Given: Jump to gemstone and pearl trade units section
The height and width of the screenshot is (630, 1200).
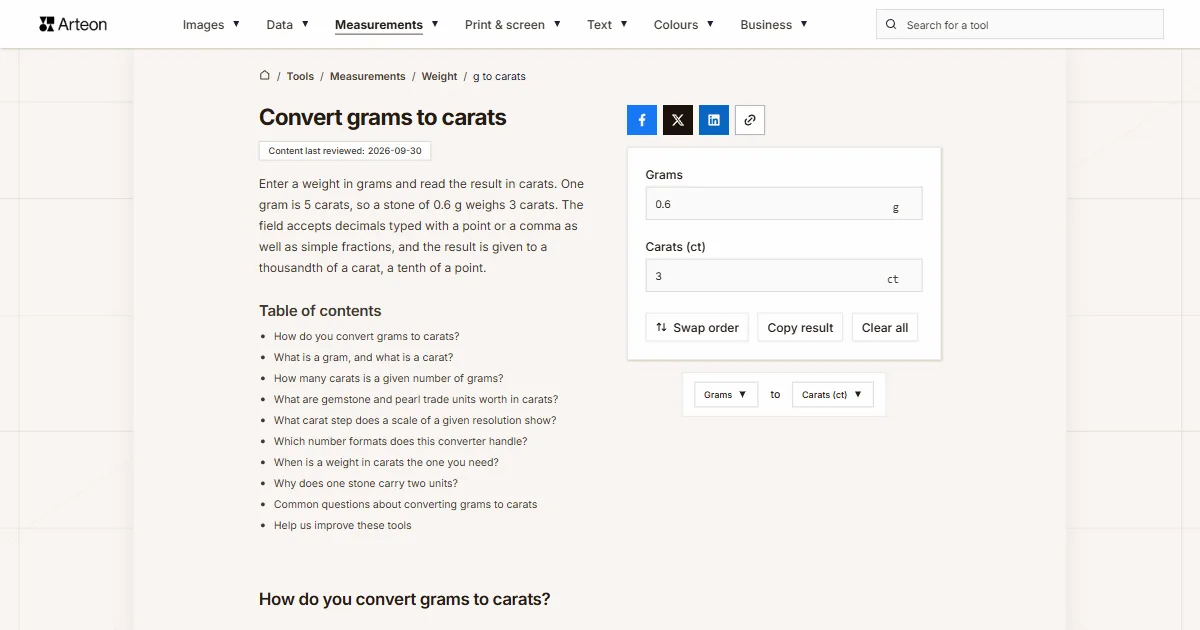Looking at the screenshot, I should 416,400.
